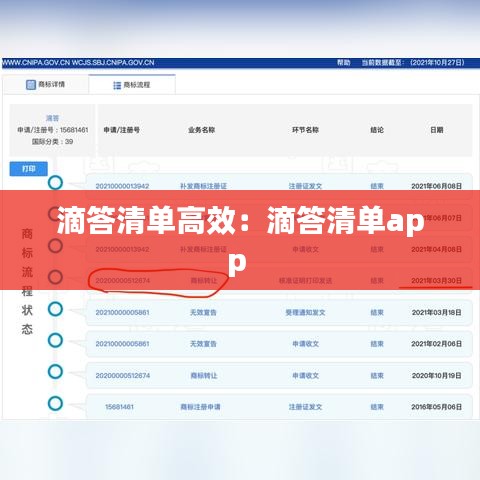Select timeline circle for 2016年05月06日 entry
The image size is (480, 480).
[x=55, y=403]
